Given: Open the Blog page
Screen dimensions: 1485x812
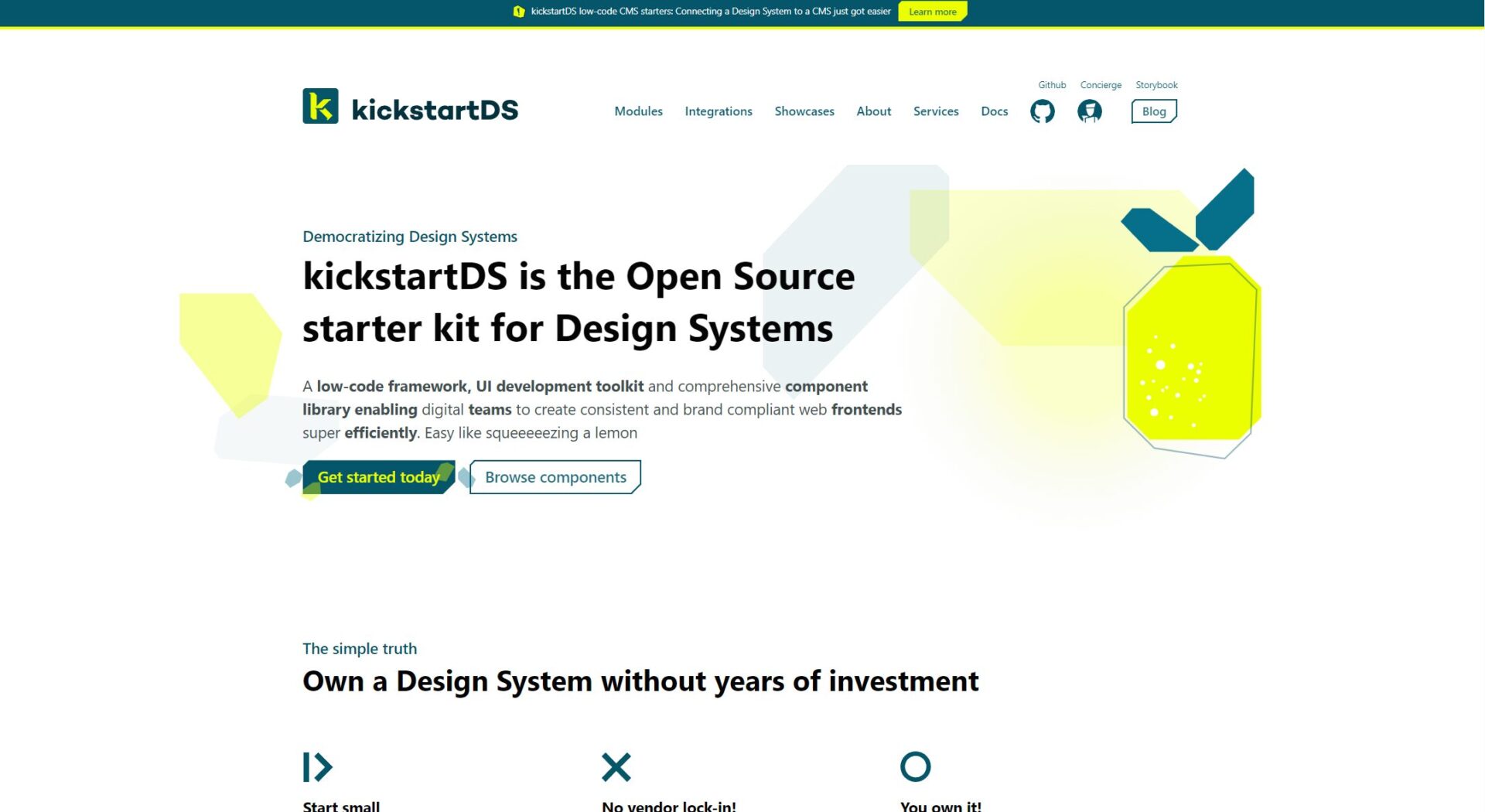Looking at the screenshot, I should tap(1153, 111).
